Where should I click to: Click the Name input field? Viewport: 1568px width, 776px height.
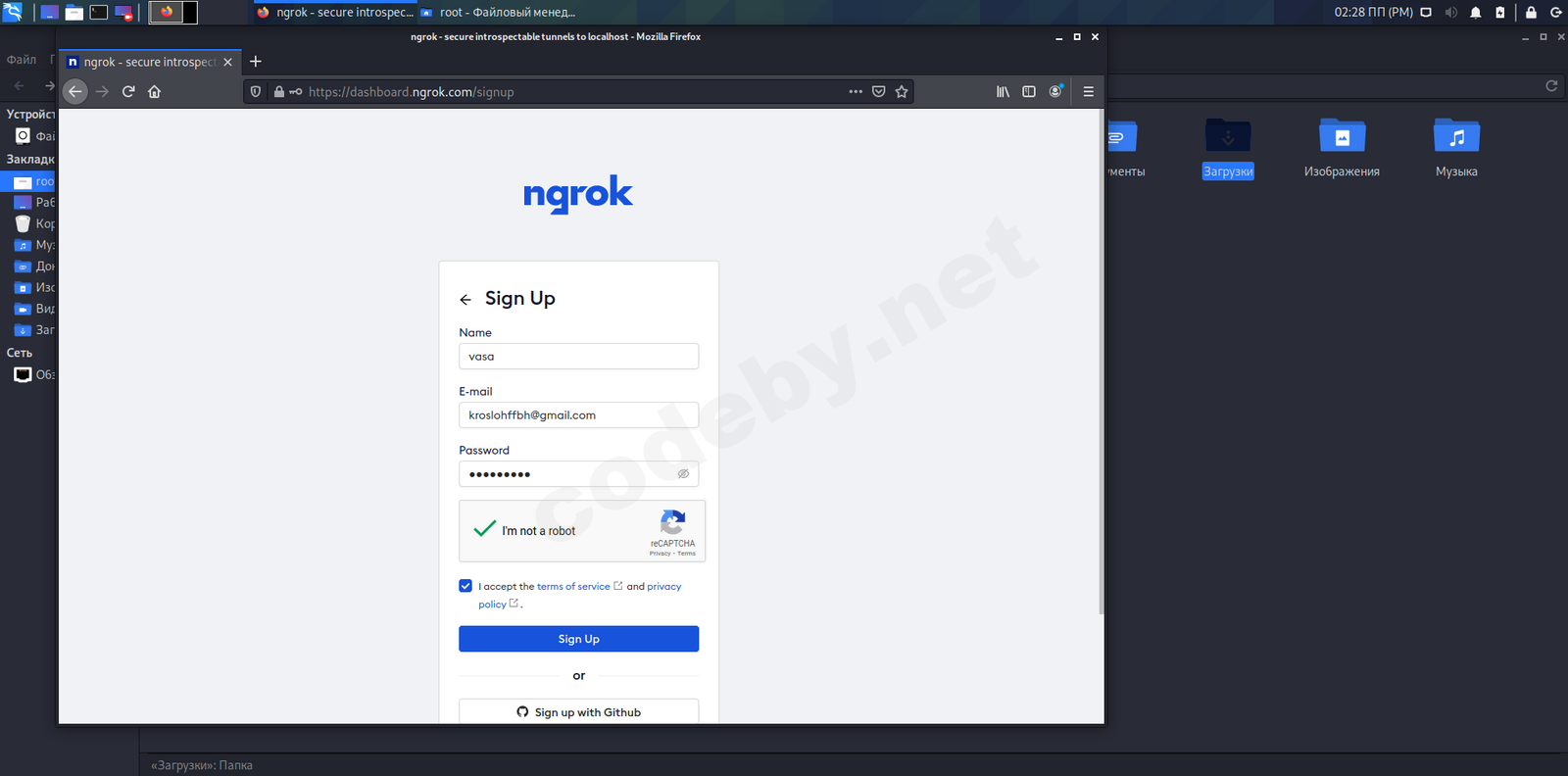[578, 357]
